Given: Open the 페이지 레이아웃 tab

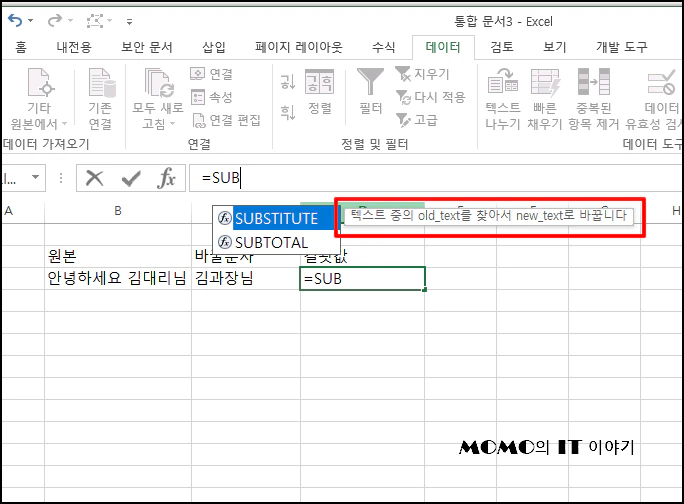Looking at the screenshot, I should click(299, 47).
